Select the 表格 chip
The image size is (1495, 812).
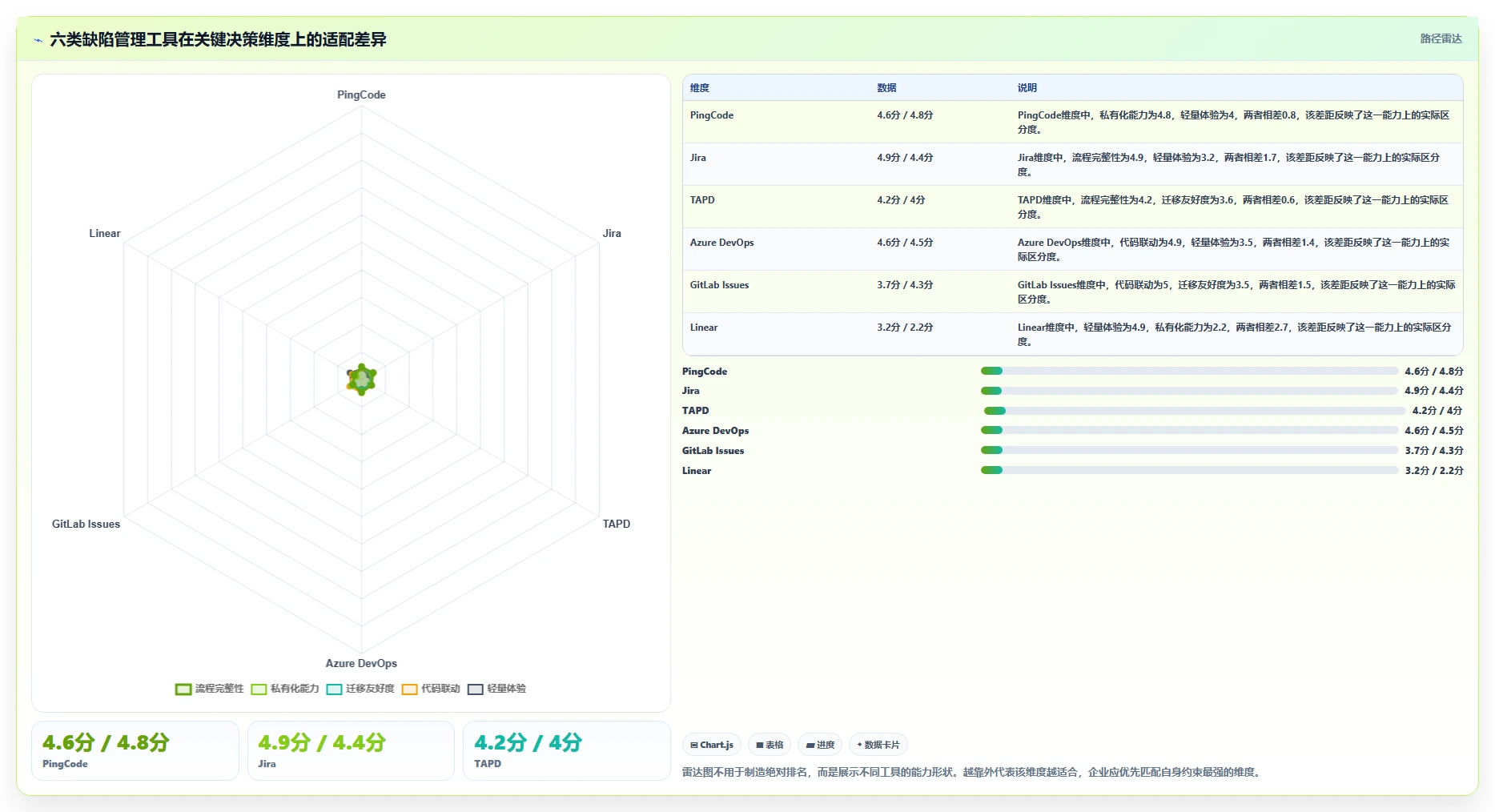coord(770,745)
